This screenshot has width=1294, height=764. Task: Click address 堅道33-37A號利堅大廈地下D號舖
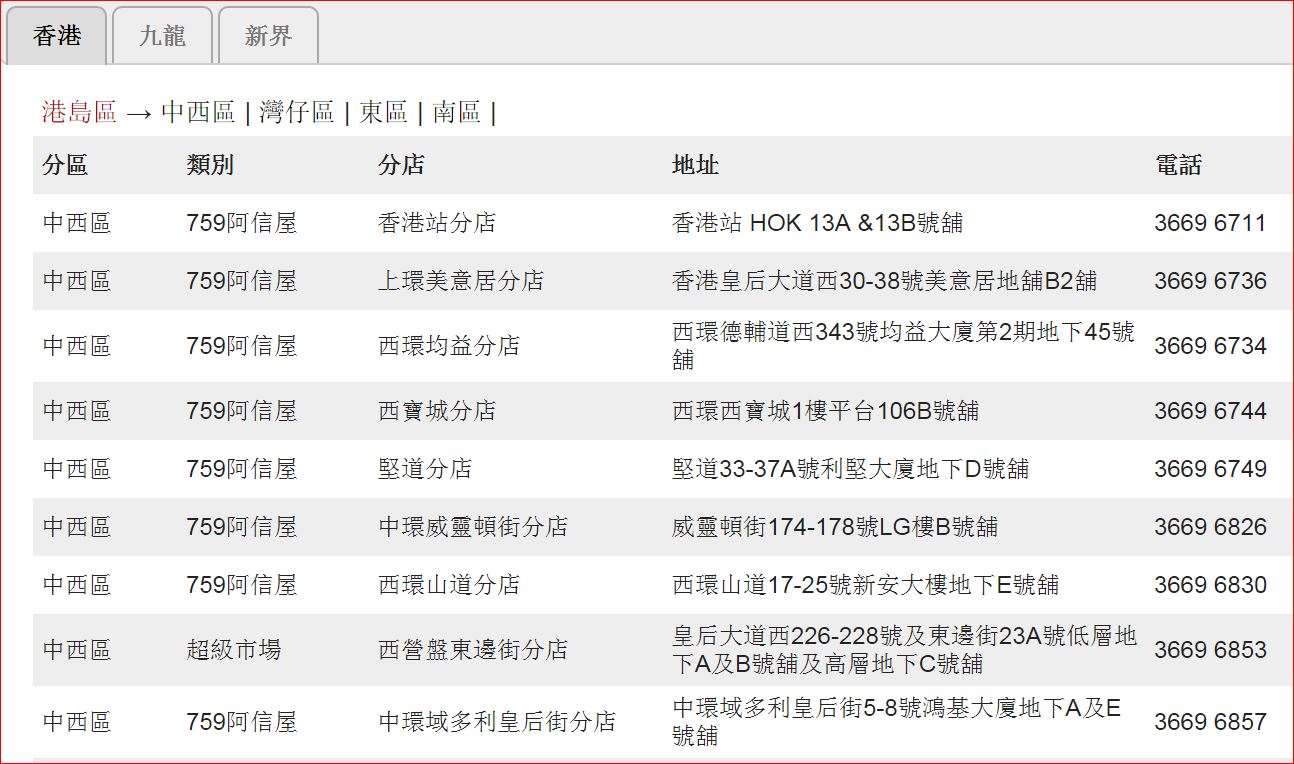point(850,469)
